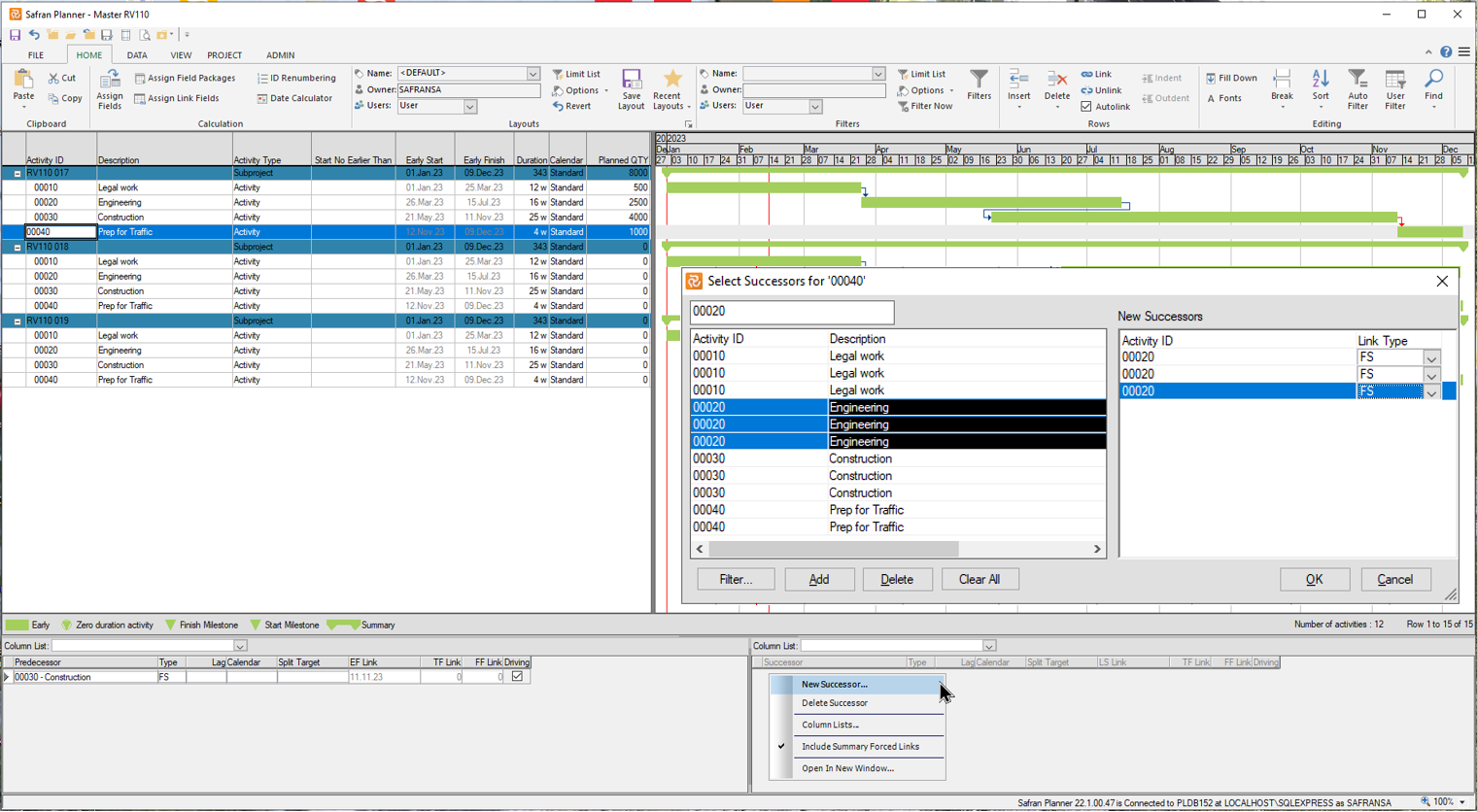
Task: Toggle Include Summary Forced Links option
Action: click(860, 747)
